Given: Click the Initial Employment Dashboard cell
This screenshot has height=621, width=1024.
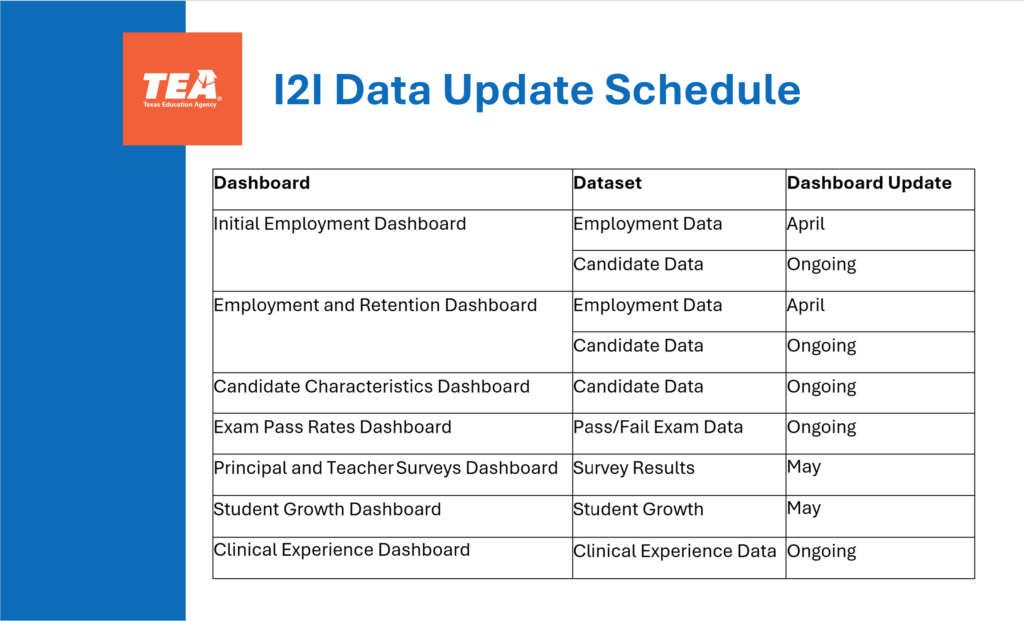Looking at the screenshot, I should coord(340,224).
